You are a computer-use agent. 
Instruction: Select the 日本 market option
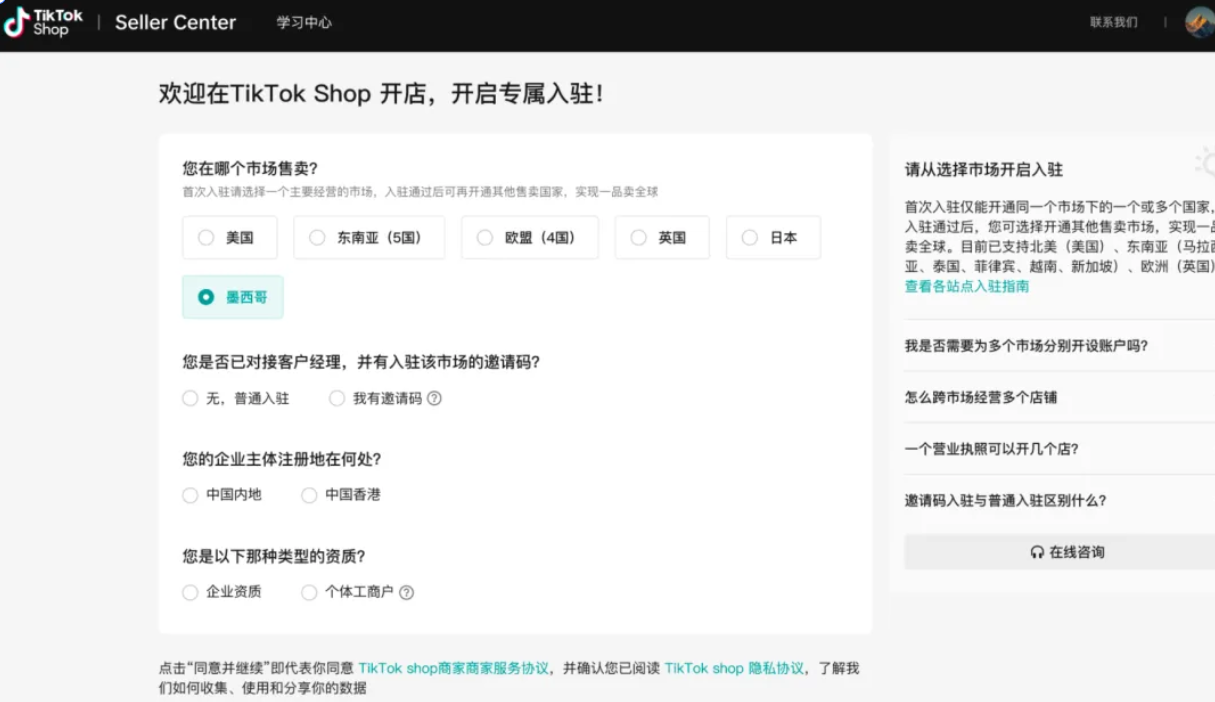click(x=772, y=237)
